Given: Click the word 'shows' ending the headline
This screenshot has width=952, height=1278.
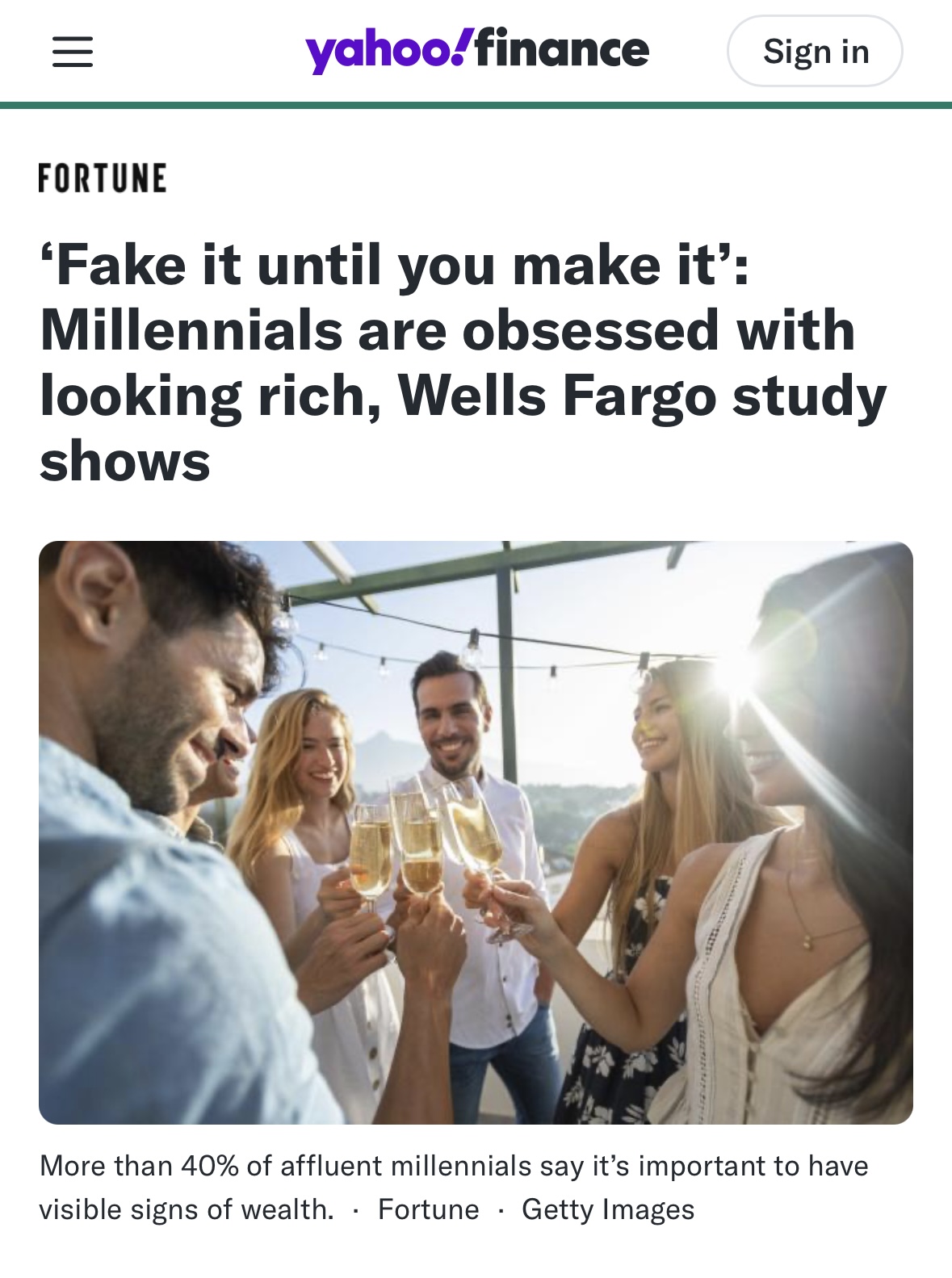Looking at the screenshot, I should click(125, 461).
